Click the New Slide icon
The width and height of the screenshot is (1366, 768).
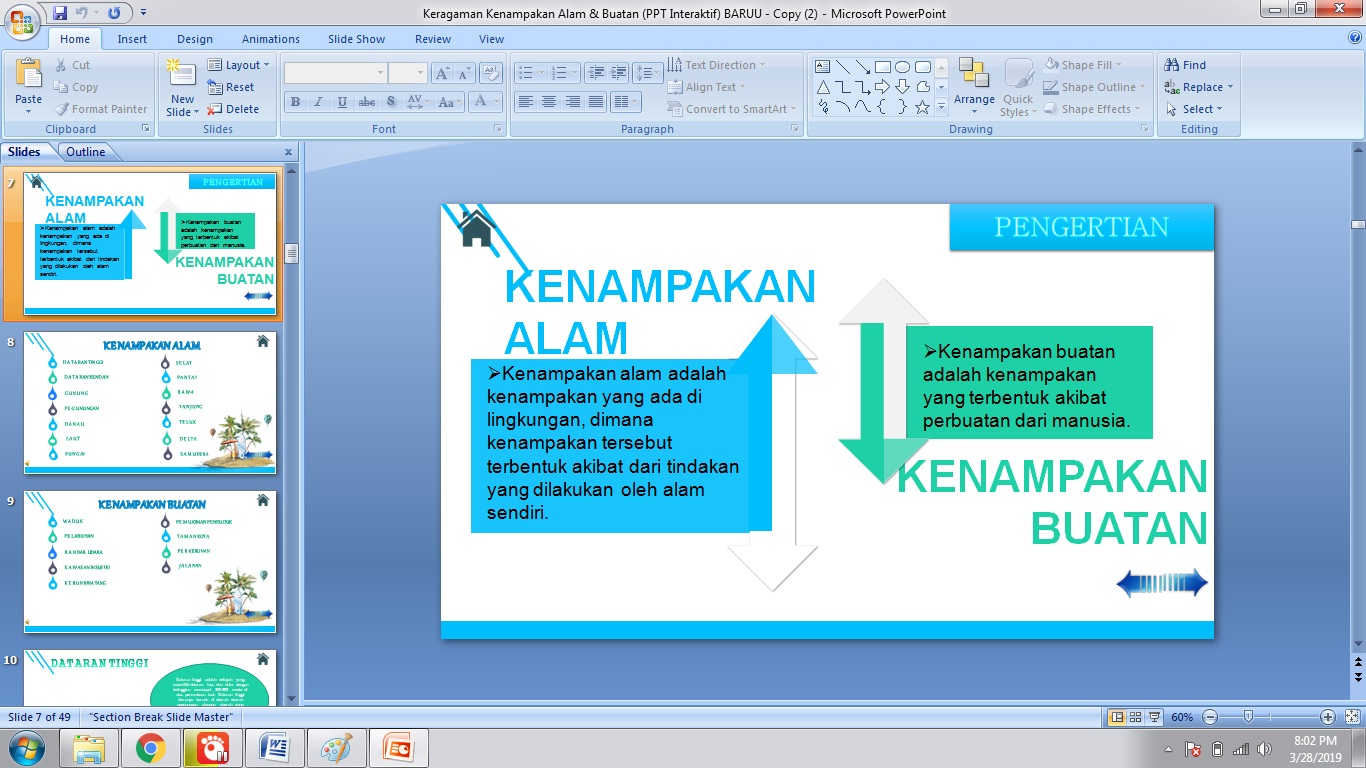(180, 75)
